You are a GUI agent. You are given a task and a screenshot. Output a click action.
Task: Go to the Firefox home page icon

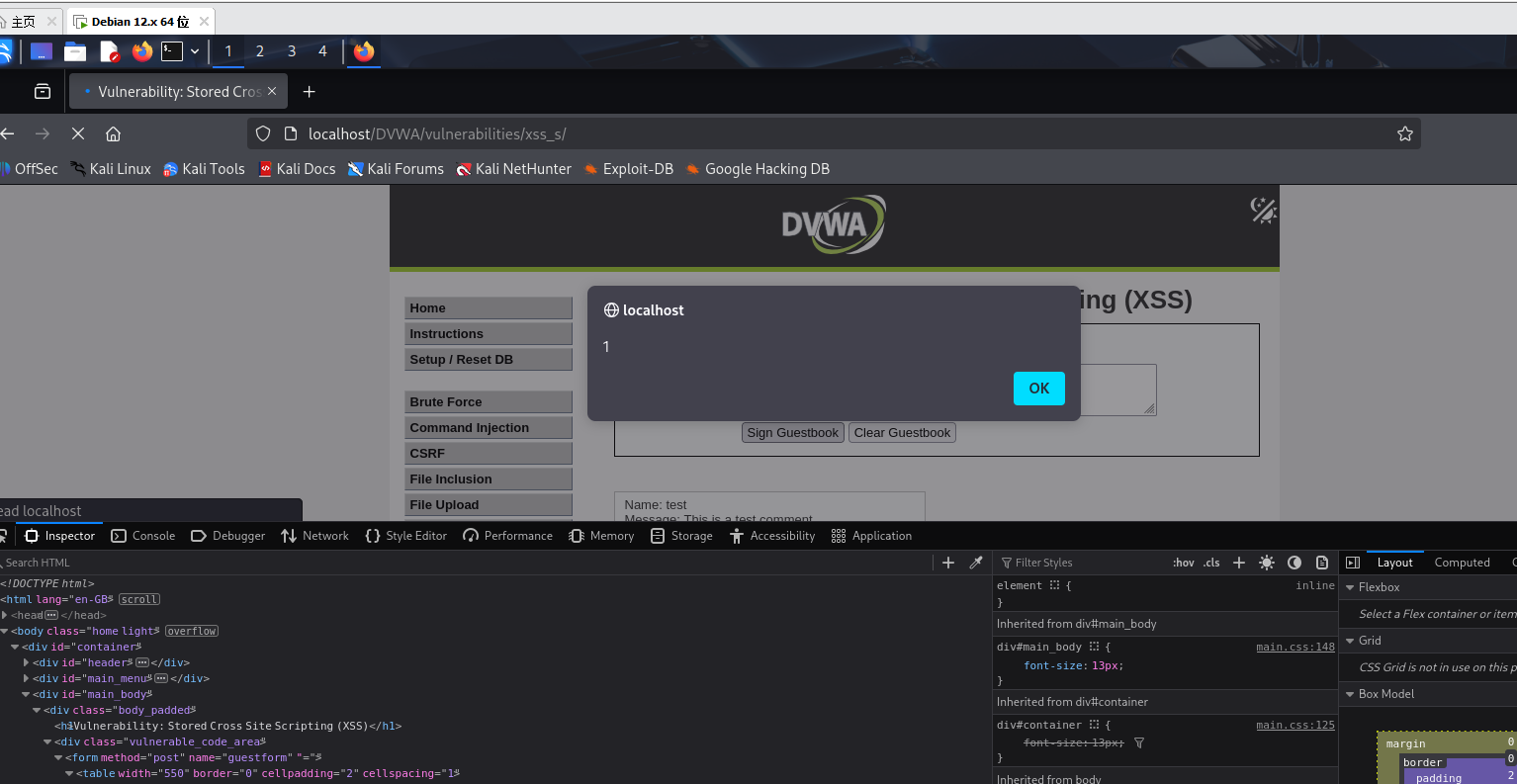pos(114,133)
